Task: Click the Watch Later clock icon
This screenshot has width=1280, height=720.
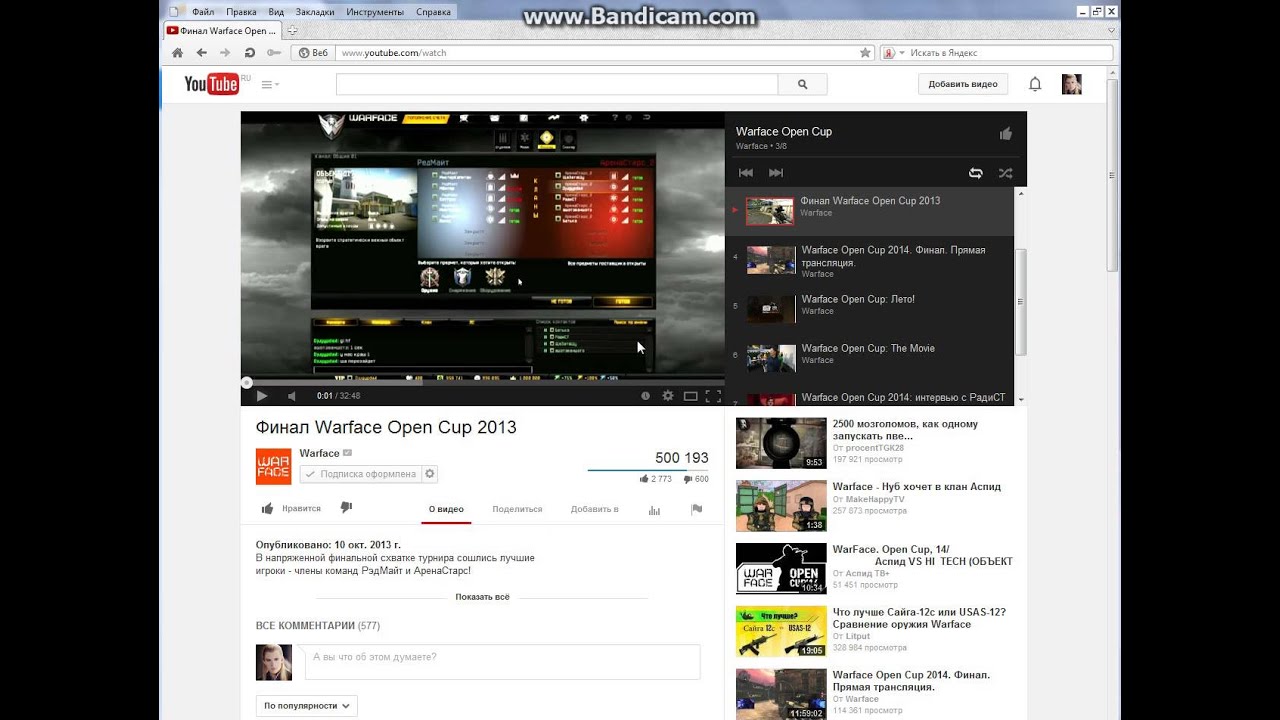Action: (645, 396)
